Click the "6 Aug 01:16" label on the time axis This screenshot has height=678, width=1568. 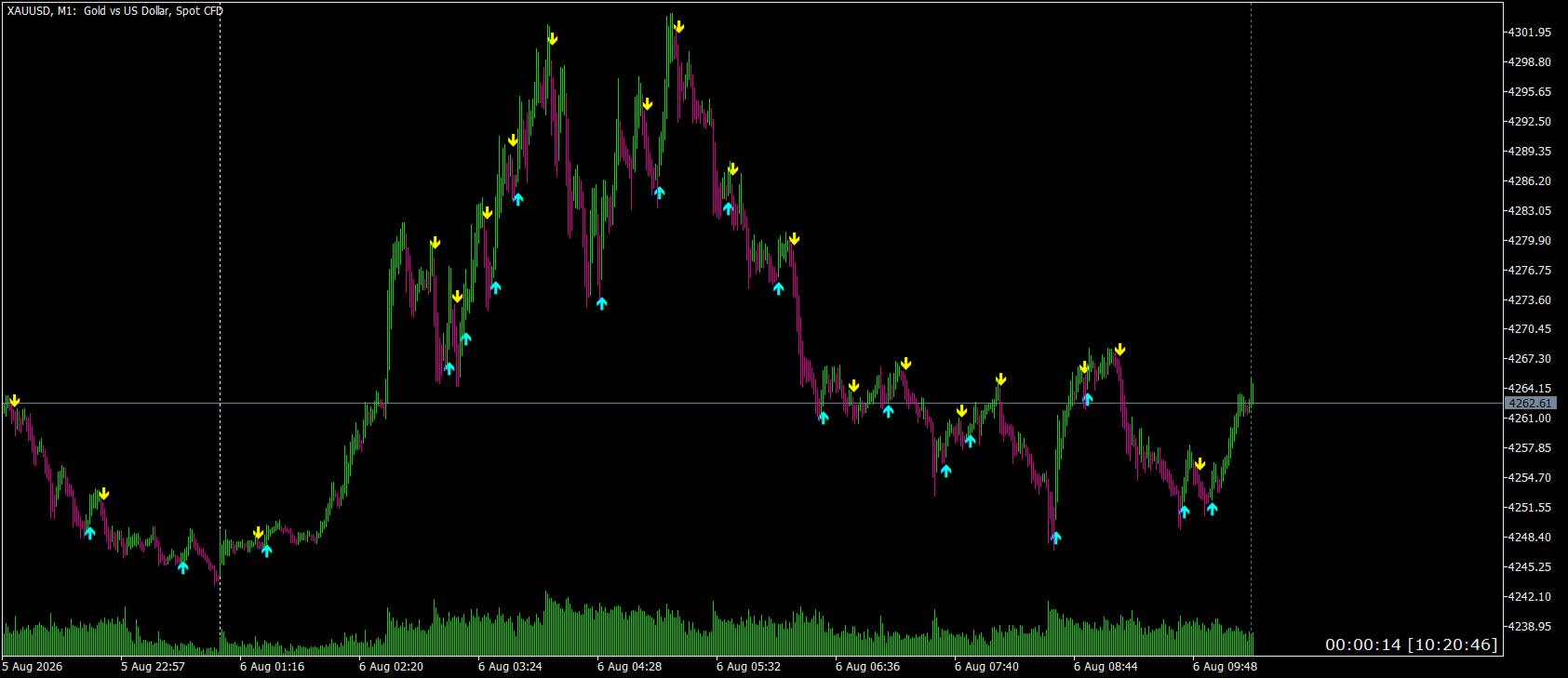click(x=272, y=667)
